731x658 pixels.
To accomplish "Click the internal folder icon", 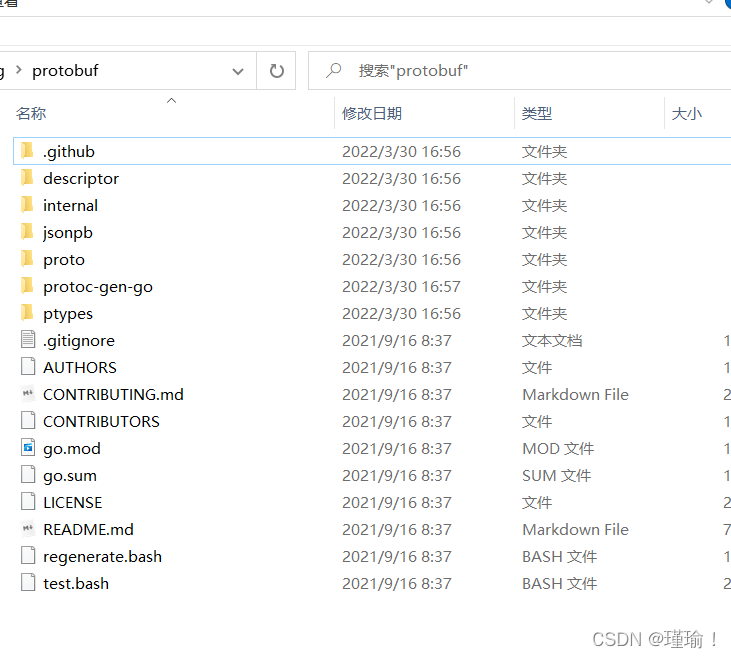I will click(28, 205).
